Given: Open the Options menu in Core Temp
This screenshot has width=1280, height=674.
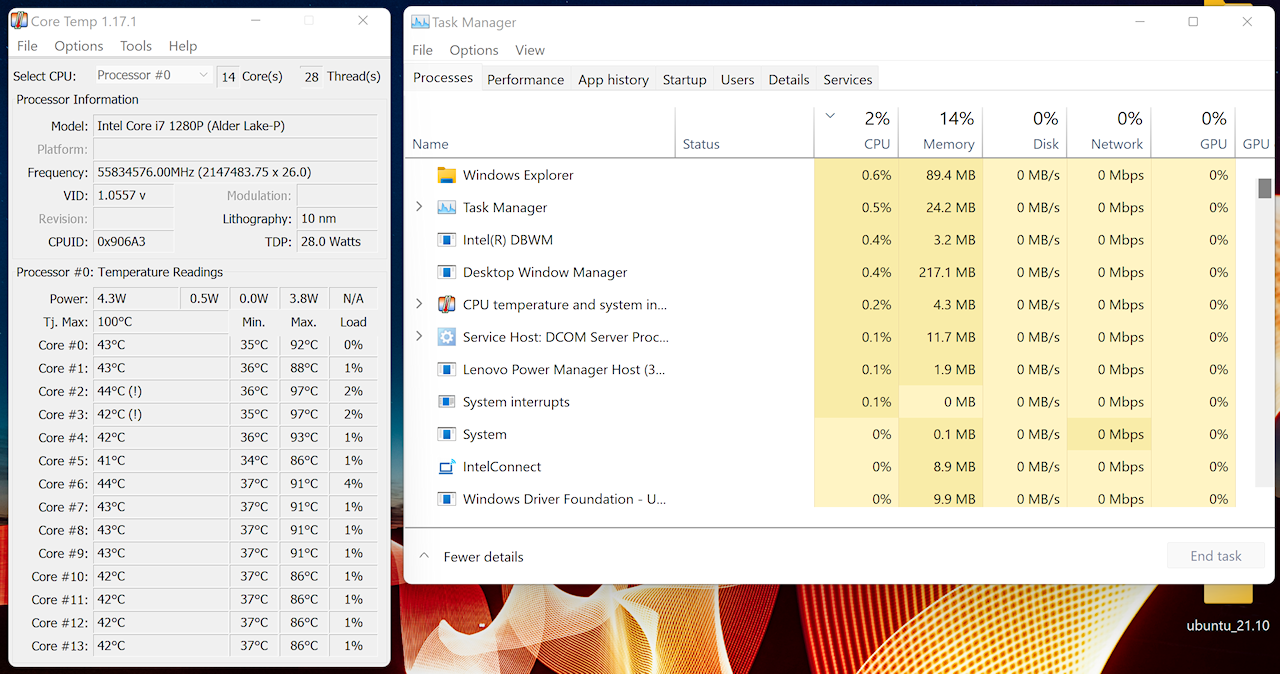Looking at the screenshot, I should click(x=79, y=46).
